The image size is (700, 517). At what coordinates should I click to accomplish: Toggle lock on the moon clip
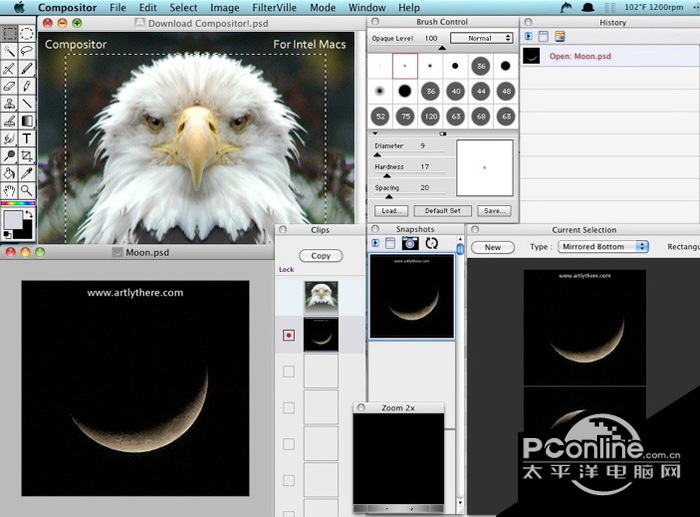[x=289, y=336]
